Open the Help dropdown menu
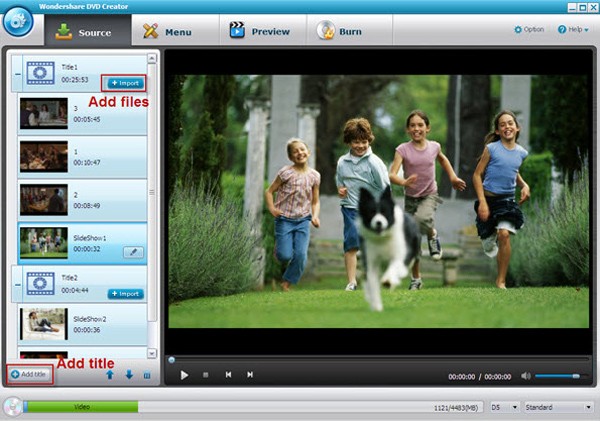This screenshot has height=421, width=600. 573,30
